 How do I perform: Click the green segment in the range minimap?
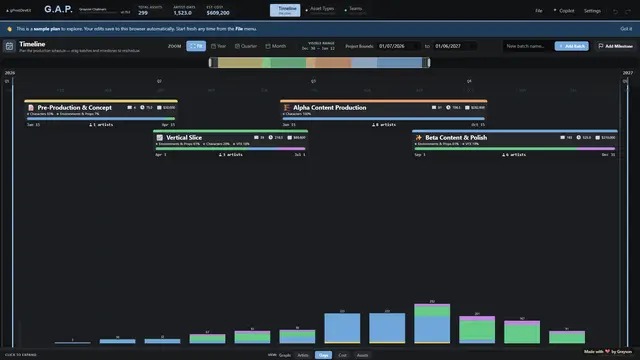pyautogui.click(x=288, y=62)
